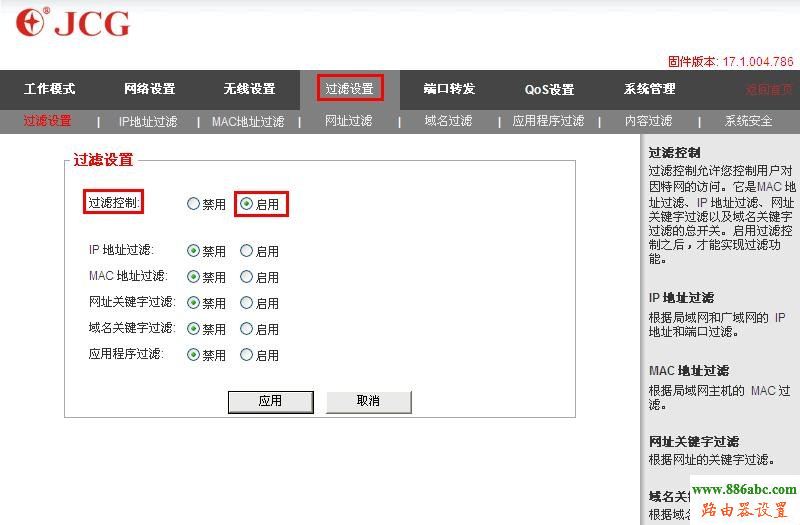Viewport: 800px width, 525px height.
Task: Click the 过滤控制 help heading
Action: point(674,153)
